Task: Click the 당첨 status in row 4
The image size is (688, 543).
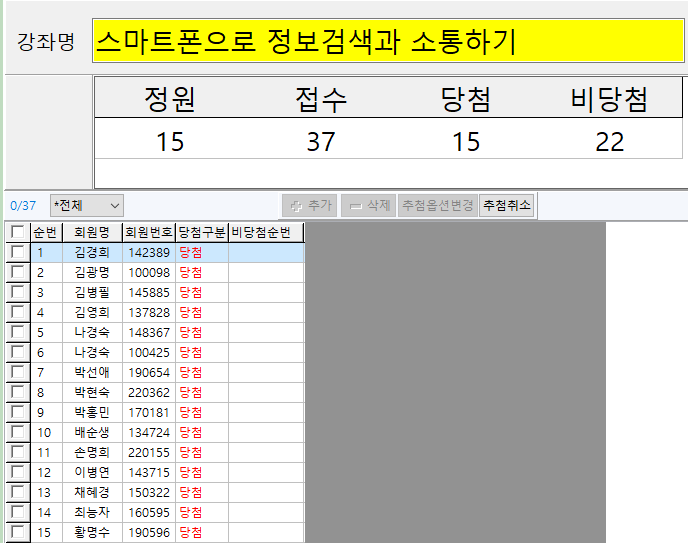Action: pyautogui.click(x=191, y=312)
